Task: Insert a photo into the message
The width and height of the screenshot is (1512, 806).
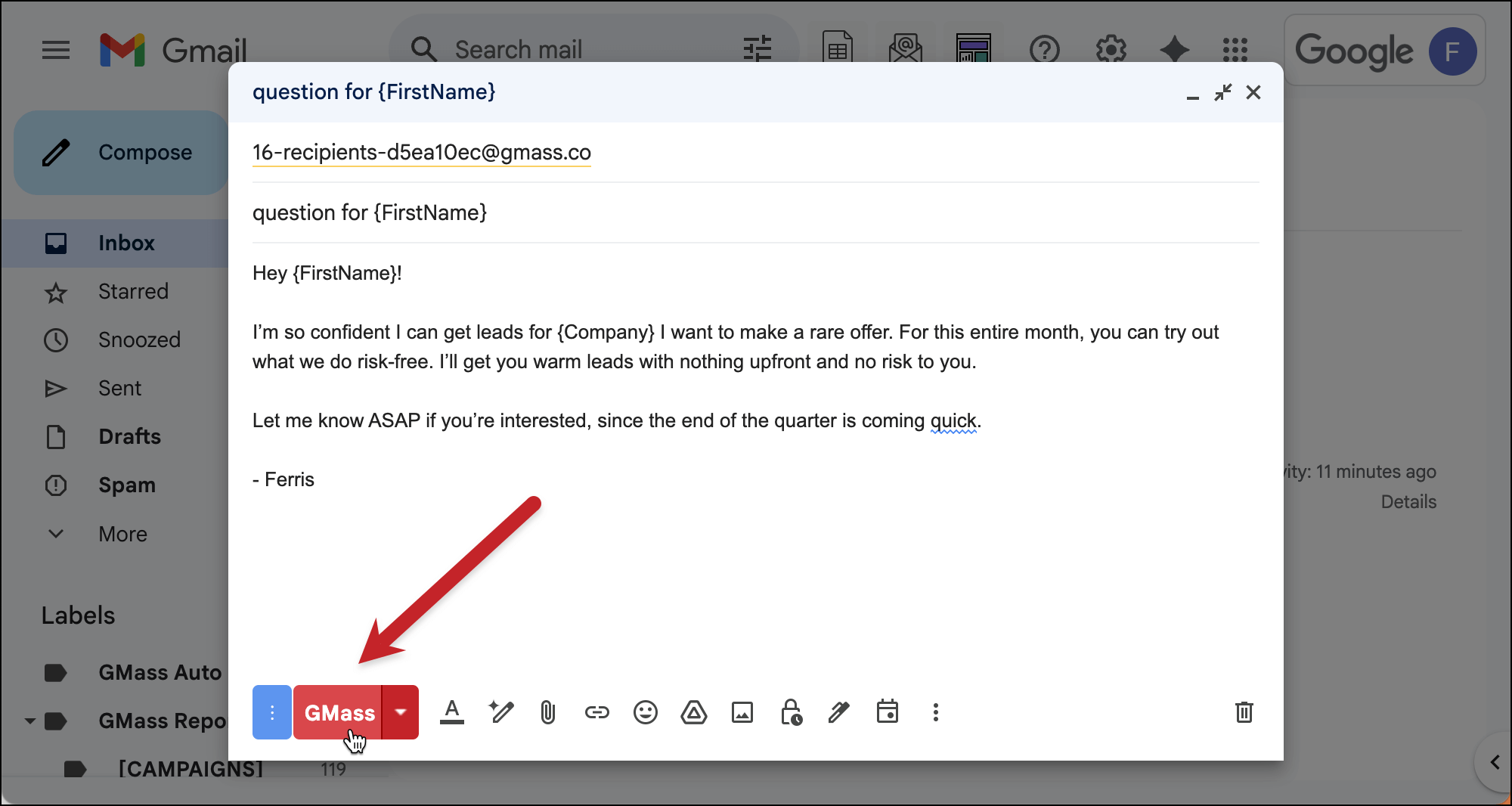Action: click(x=742, y=712)
